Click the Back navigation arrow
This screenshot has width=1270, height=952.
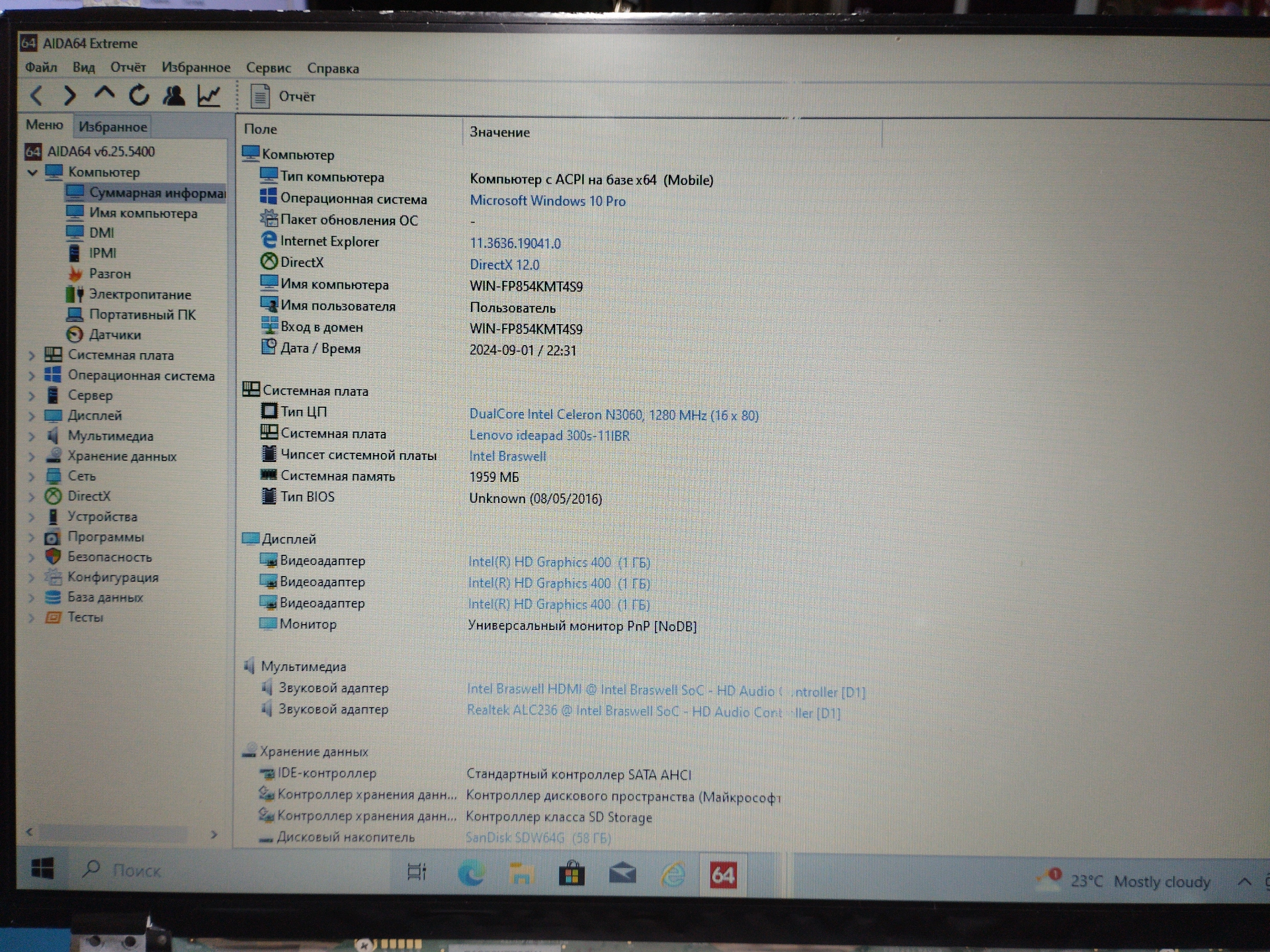pos(36,96)
